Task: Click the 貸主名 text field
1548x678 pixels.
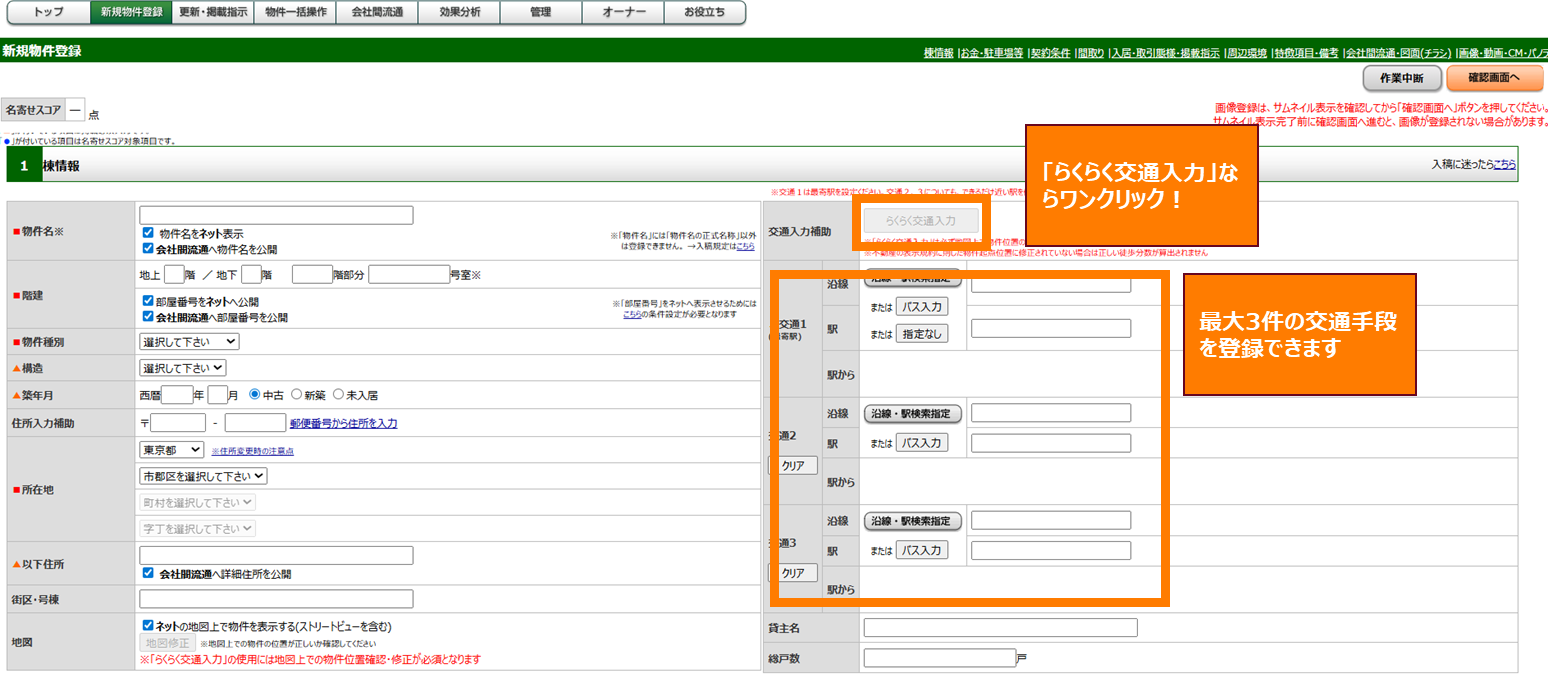Action: pyautogui.click(x=1000, y=628)
